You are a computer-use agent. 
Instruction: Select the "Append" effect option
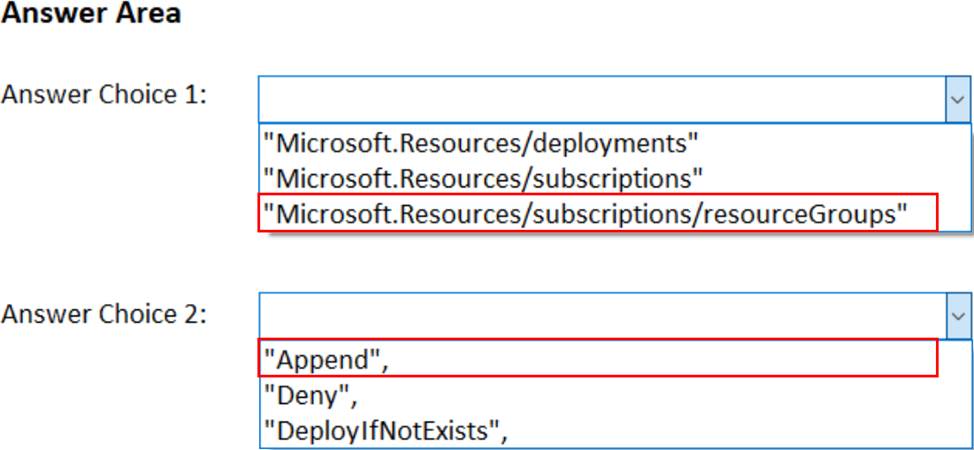tap(324, 359)
